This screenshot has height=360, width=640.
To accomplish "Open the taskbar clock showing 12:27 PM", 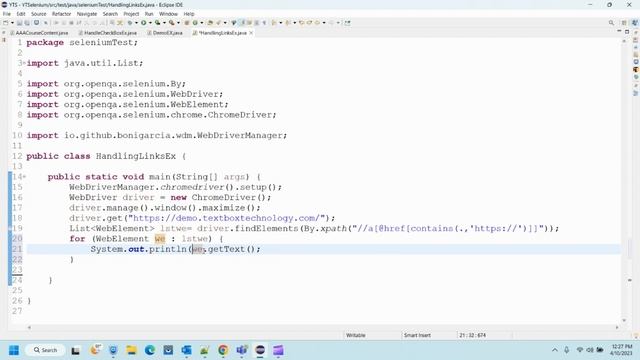I will point(622,350).
